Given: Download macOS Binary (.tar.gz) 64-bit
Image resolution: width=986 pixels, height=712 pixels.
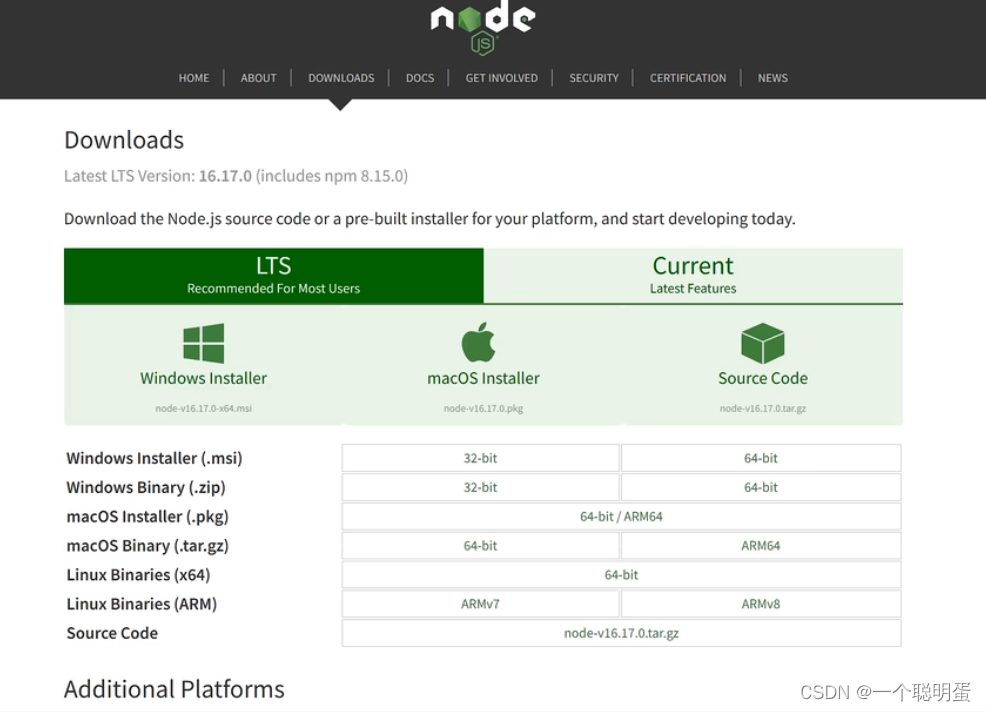Looking at the screenshot, I should 480,546.
